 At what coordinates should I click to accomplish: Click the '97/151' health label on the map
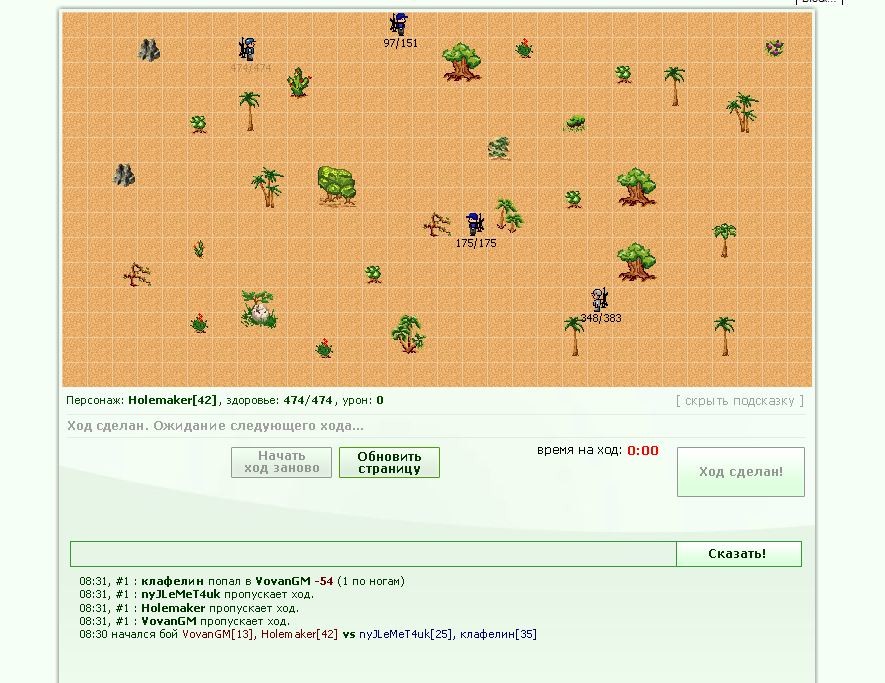[401, 43]
